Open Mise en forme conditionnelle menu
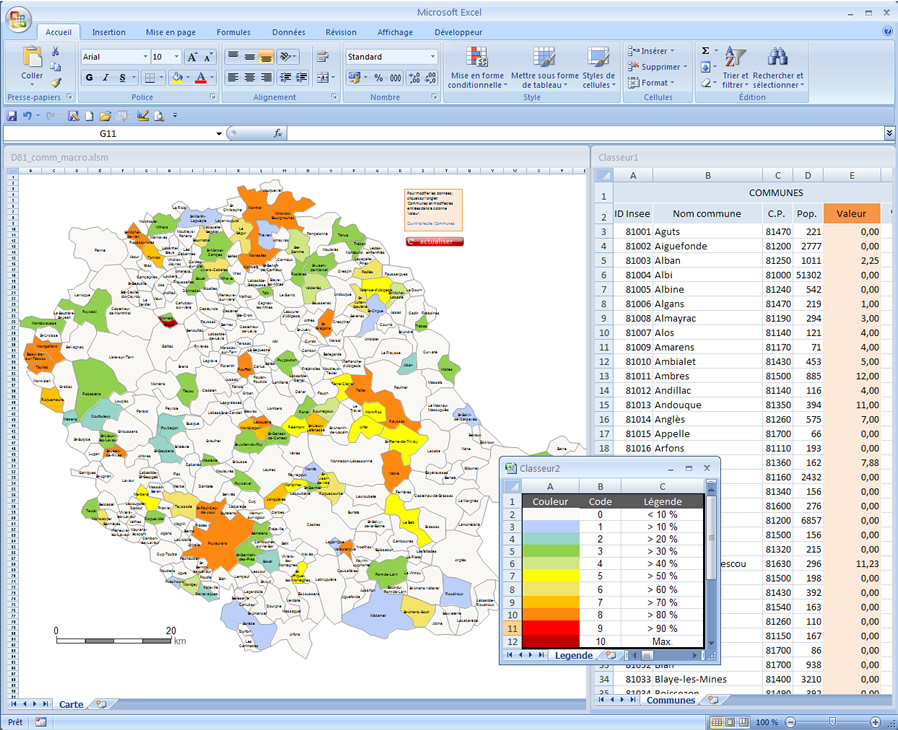The height and width of the screenshot is (730, 898). pos(477,68)
